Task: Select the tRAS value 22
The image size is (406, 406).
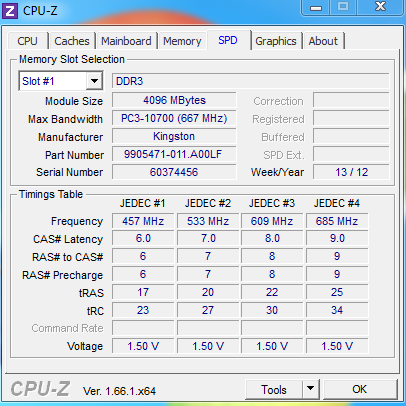Action: (272, 292)
